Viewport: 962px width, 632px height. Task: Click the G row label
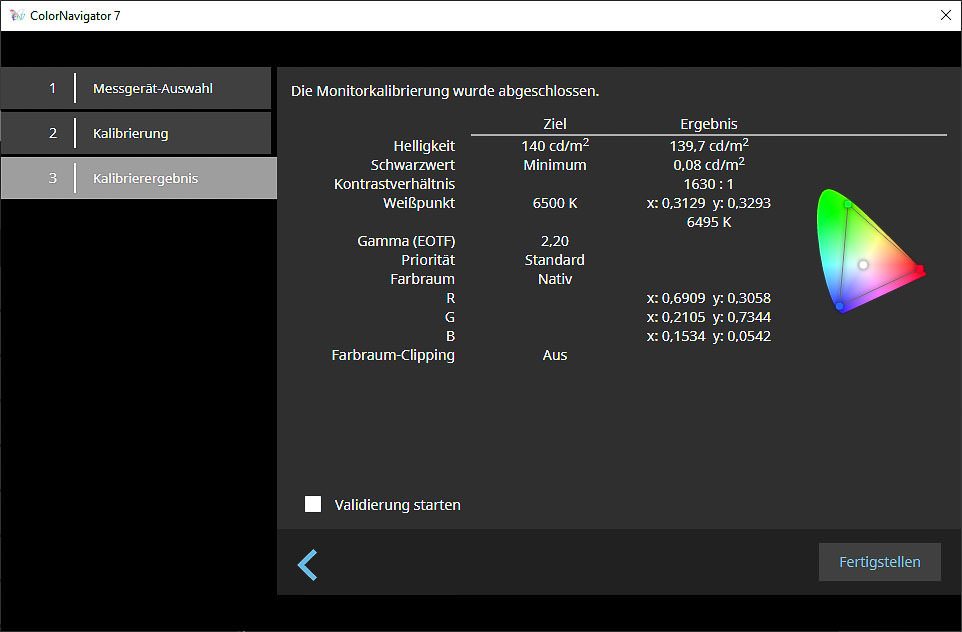tap(450, 317)
